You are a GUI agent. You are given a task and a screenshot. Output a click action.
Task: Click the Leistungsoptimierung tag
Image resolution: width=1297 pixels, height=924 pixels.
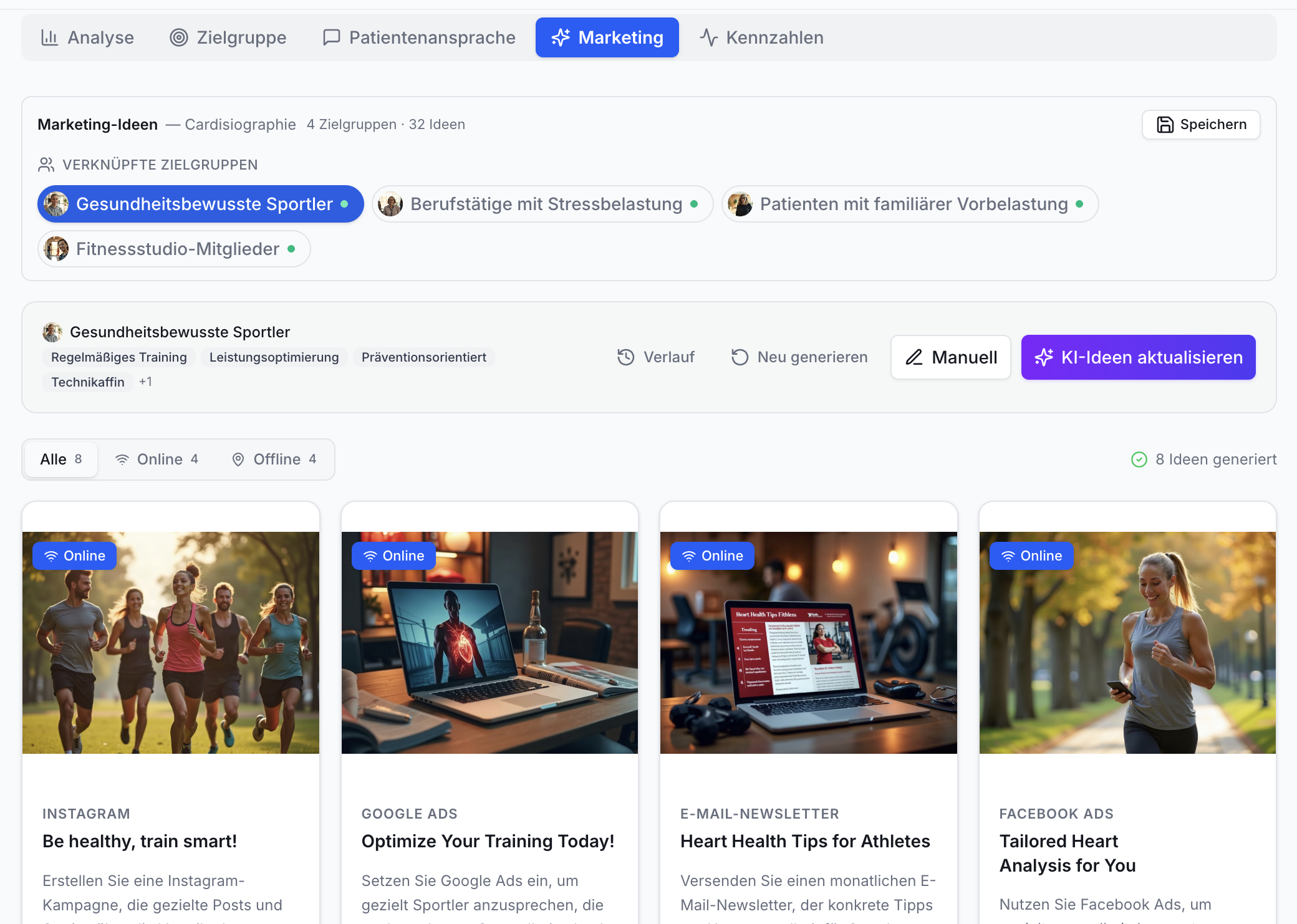pyautogui.click(x=274, y=357)
